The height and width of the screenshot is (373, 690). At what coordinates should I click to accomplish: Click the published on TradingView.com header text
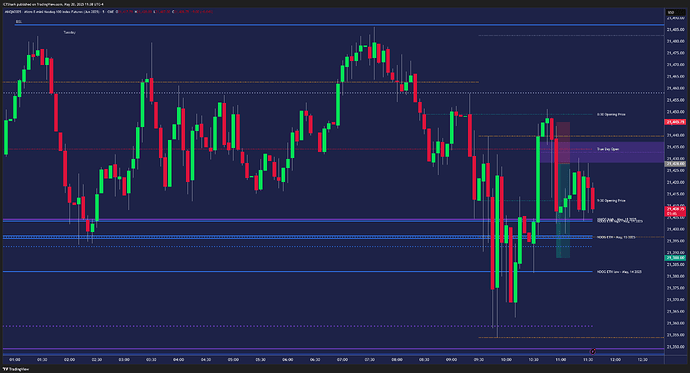point(53,4)
